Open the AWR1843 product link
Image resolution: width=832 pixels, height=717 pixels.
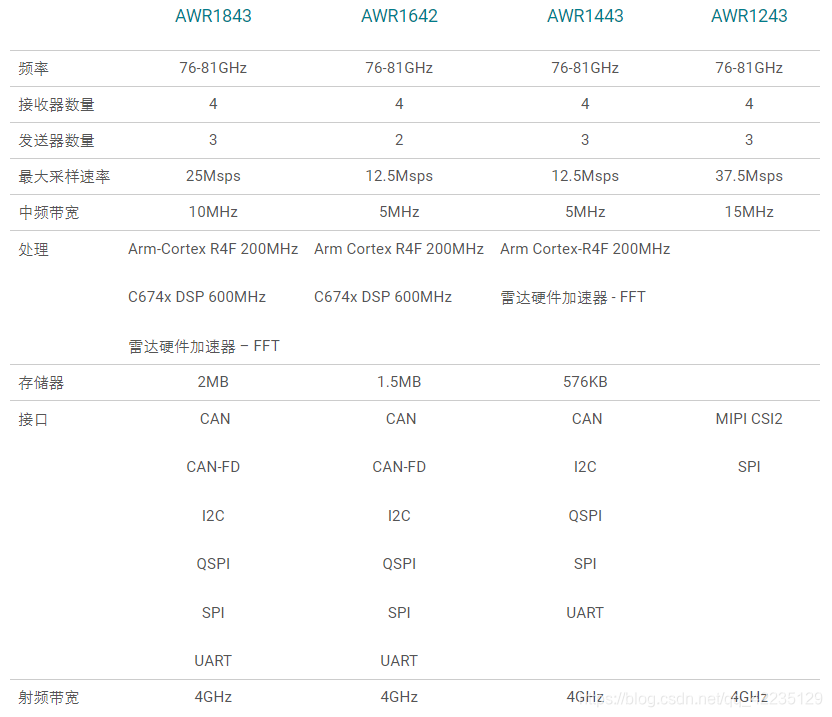213,16
